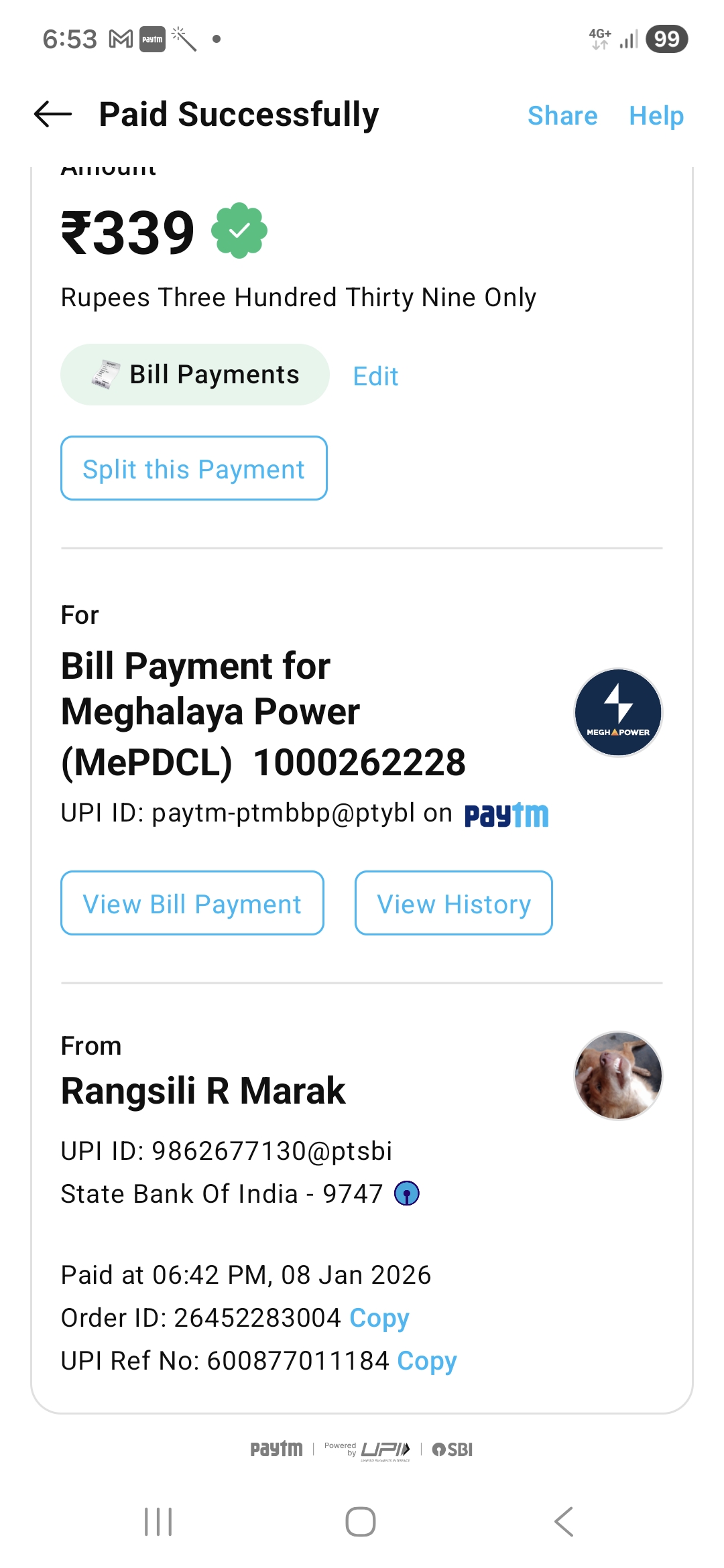
Task: Open View Bill Payment details
Action: tap(192, 903)
